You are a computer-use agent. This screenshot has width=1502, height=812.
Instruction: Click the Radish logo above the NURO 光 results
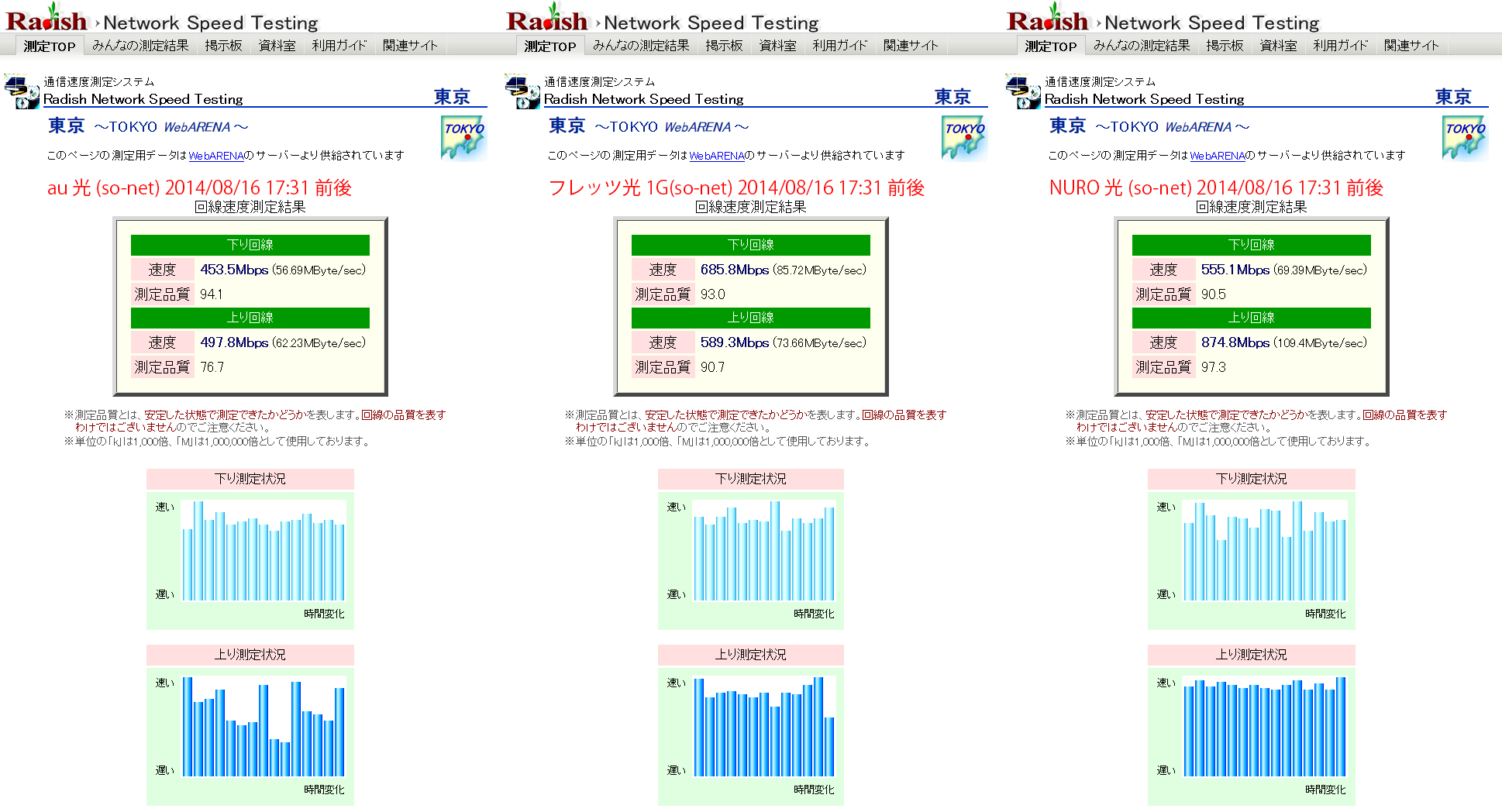1048,19
